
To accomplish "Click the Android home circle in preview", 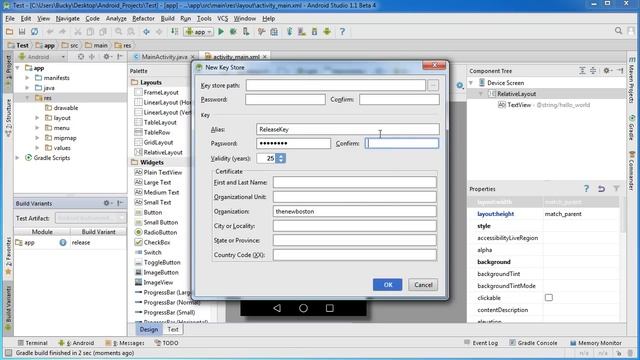I will 303,308.
